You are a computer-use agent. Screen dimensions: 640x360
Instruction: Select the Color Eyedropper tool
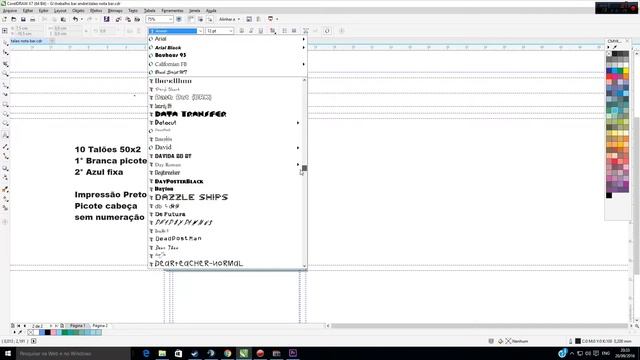[x=5, y=190]
